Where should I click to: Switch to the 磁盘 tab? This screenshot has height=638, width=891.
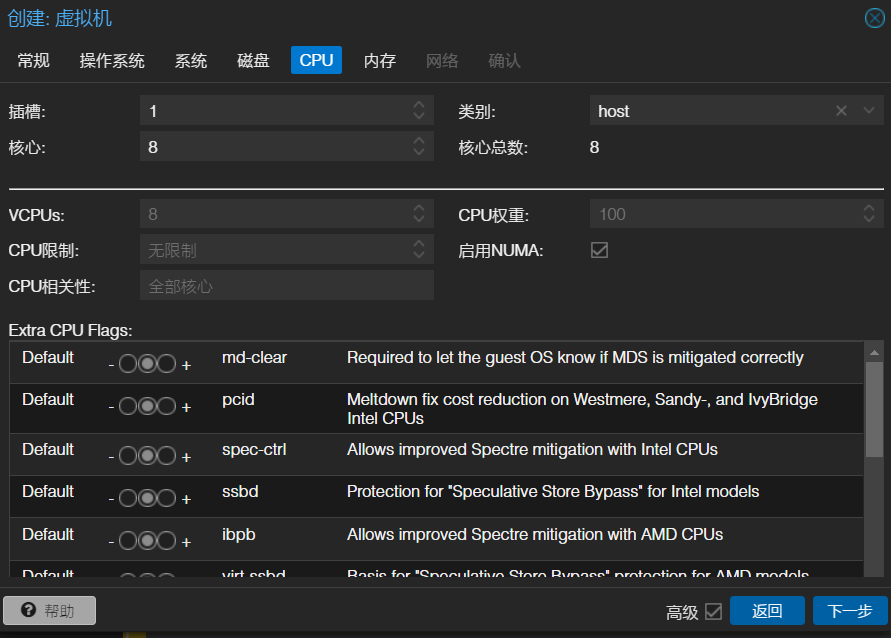pyautogui.click(x=253, y=60)
